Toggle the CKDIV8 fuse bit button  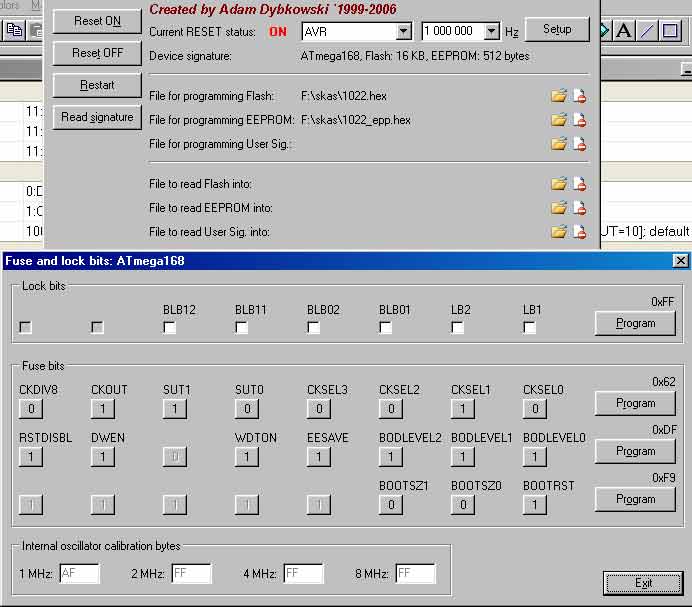(x=31, y=408)
